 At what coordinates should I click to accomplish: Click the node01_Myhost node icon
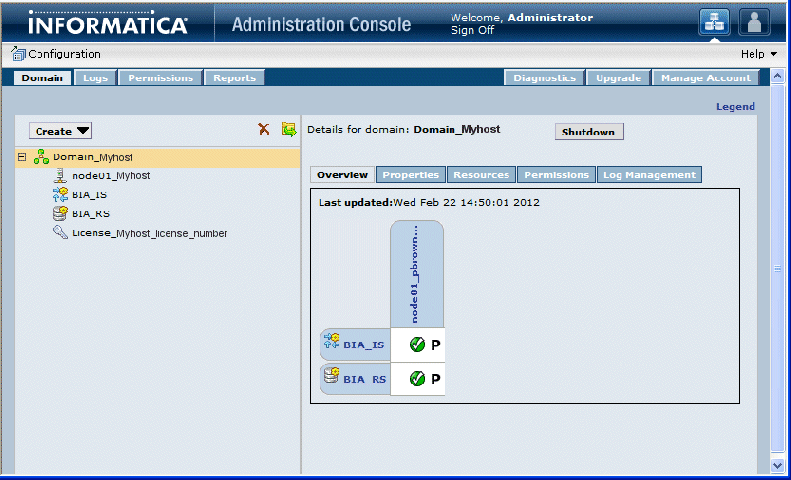tap(60, 175)
